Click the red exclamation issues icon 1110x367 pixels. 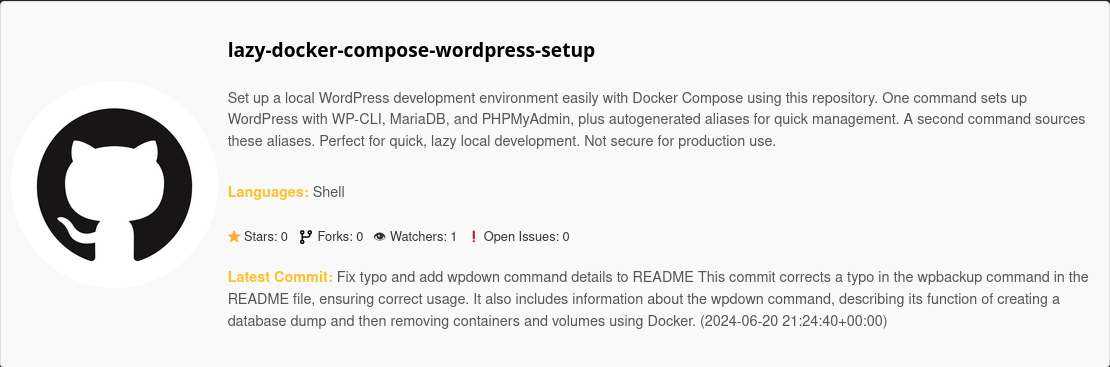point(474,237)
